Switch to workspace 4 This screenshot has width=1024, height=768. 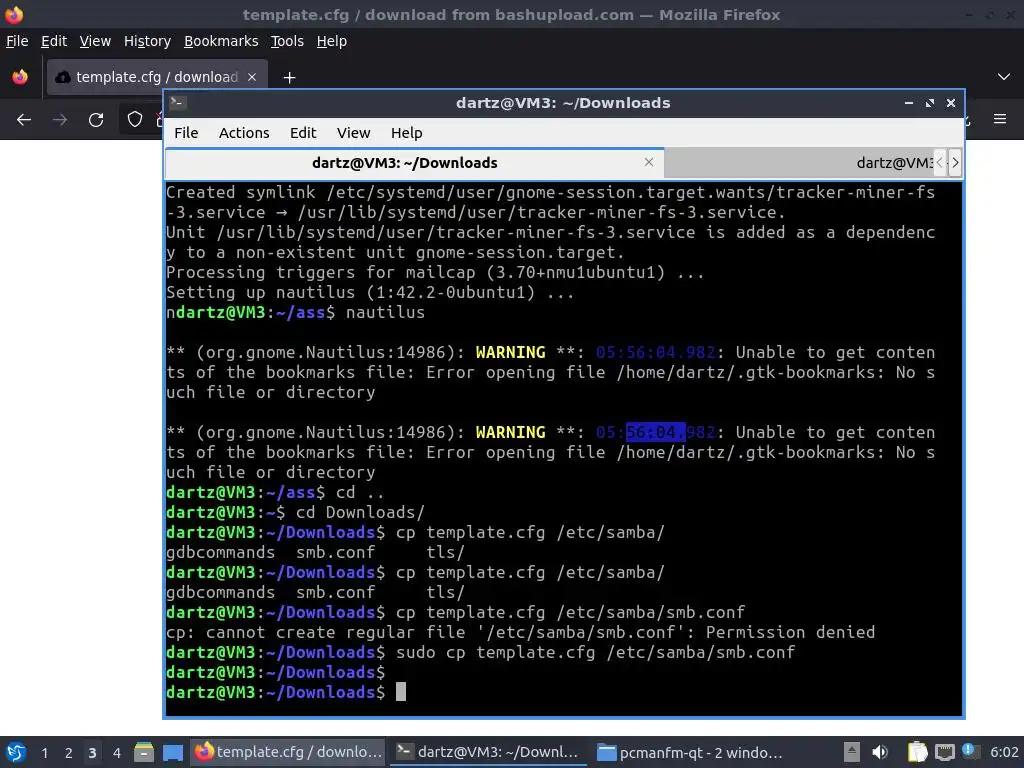point(117,753)
